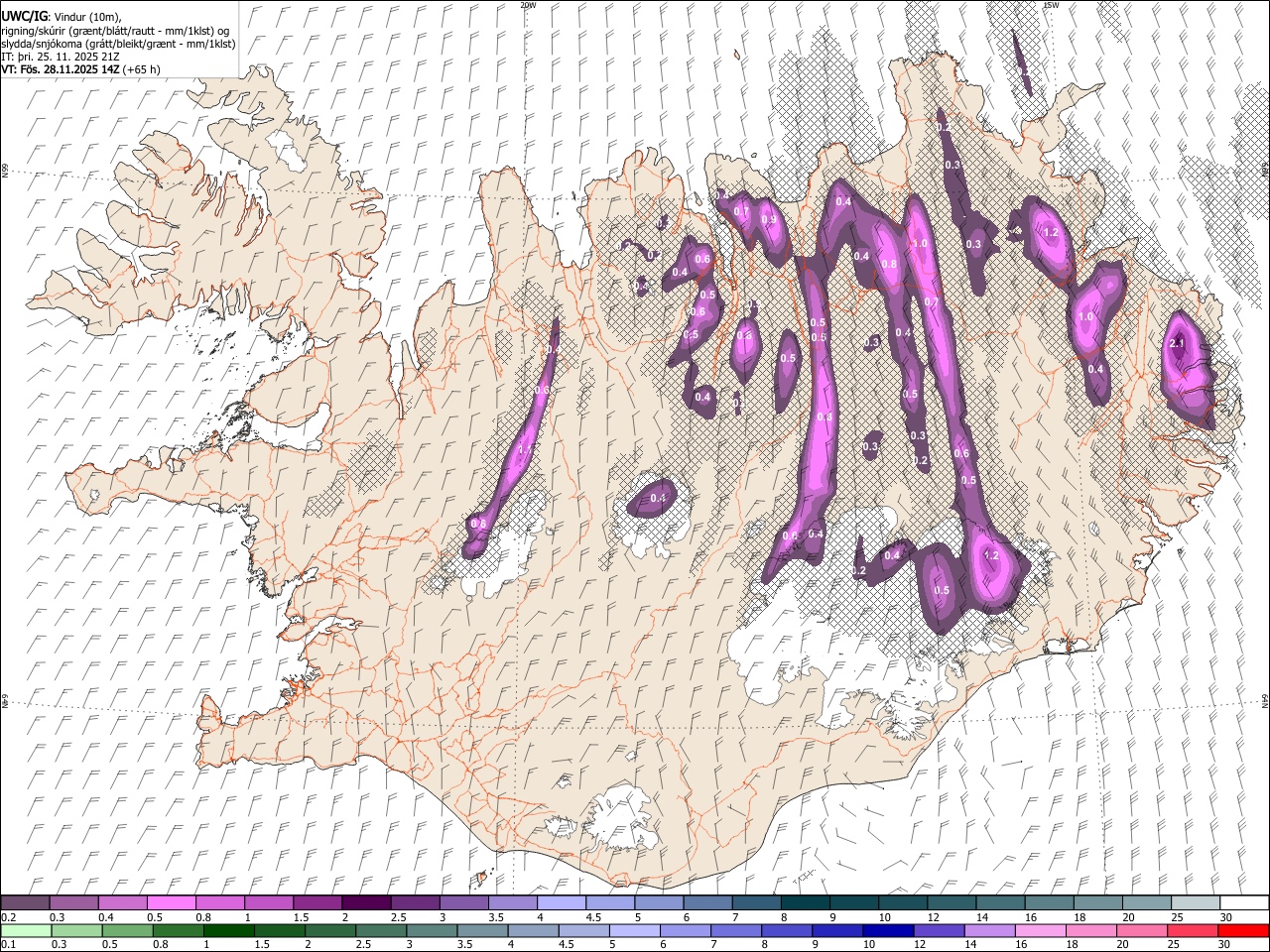Pick the grey-blue 4 swatch in rain legend

click(533, 930)
